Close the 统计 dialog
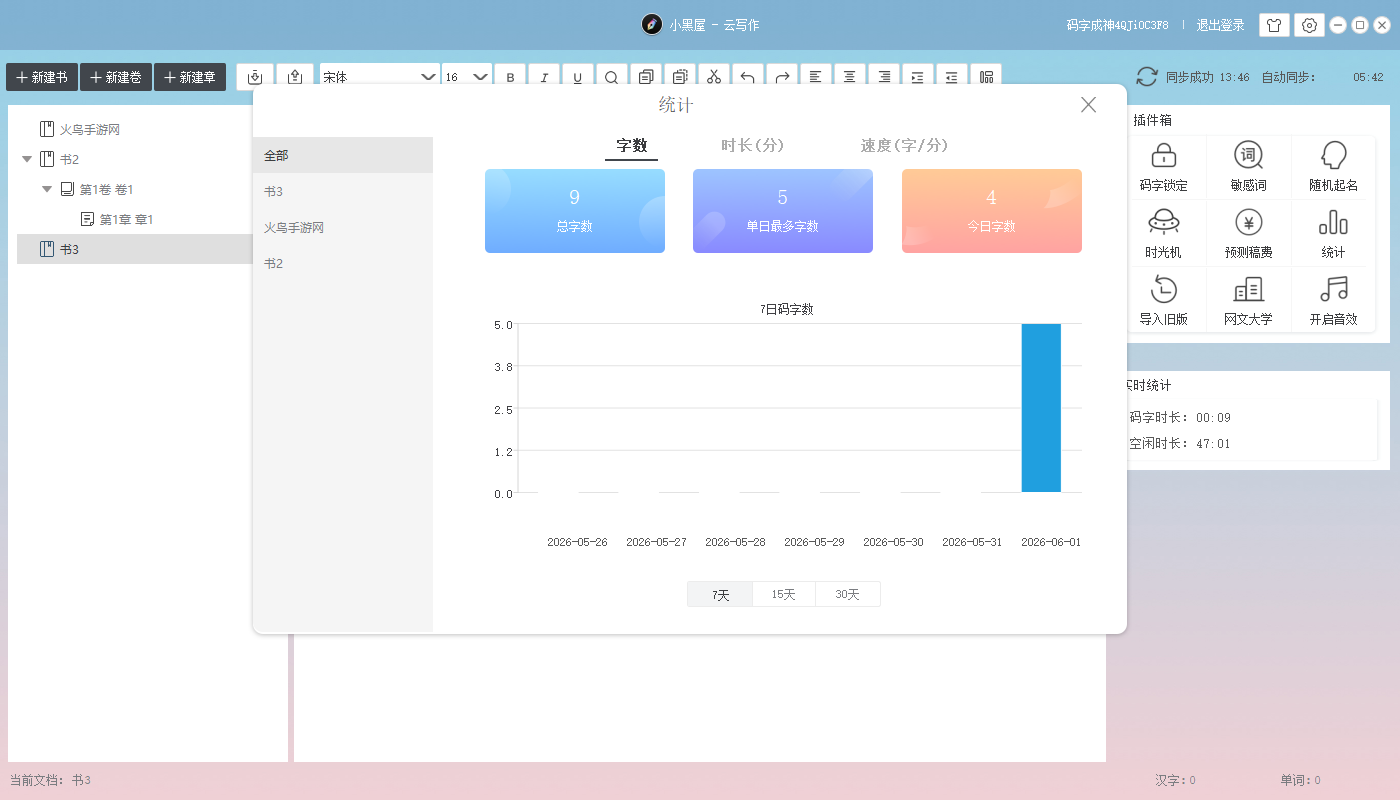 point(1089,105)
